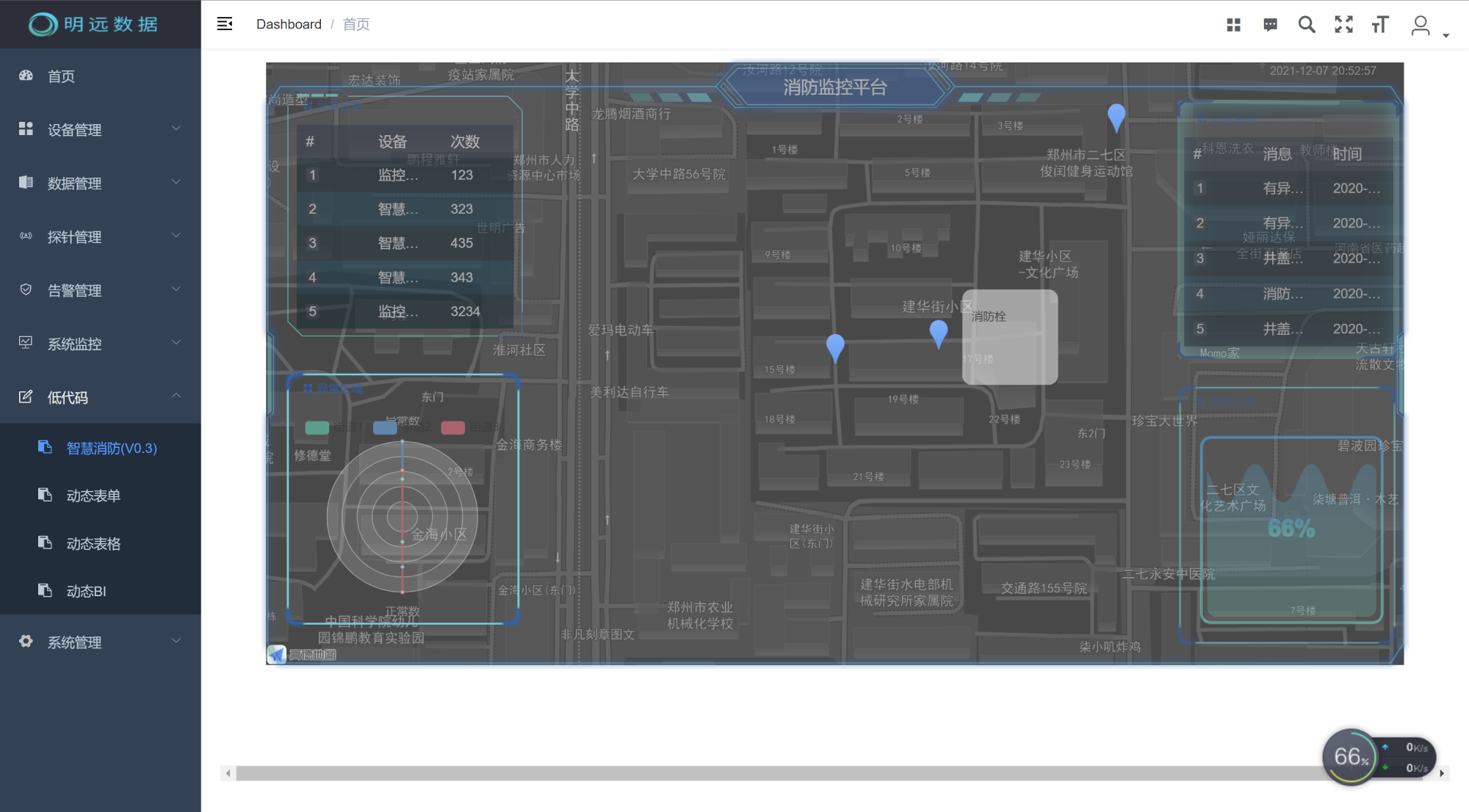Expand the 设备管理 menu chevron

click(x=176, y=129)
